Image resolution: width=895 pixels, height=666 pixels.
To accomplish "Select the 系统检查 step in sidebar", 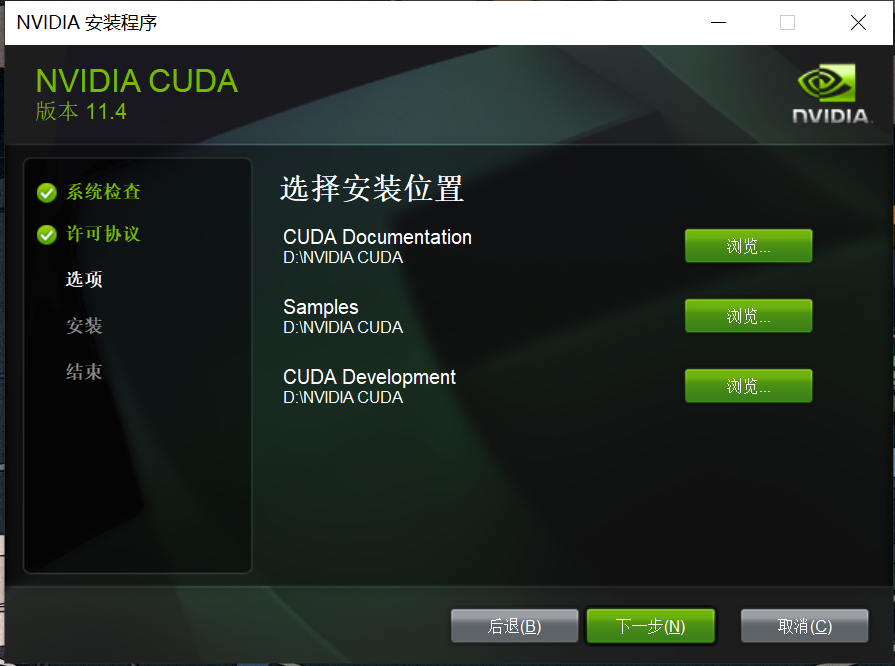I will coord(103,192).
